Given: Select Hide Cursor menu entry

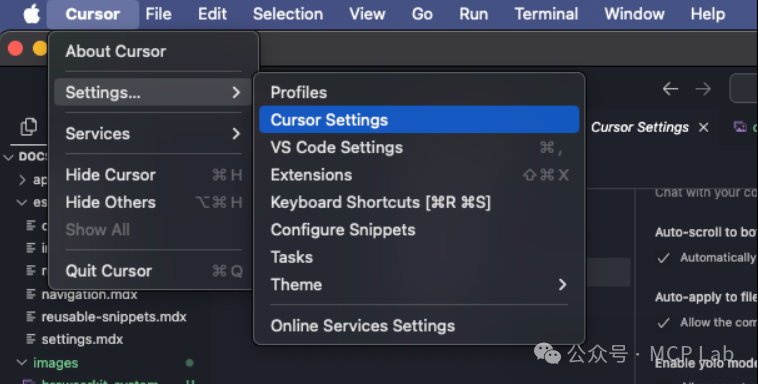Looking at the screenshot, I should (153, 175).
